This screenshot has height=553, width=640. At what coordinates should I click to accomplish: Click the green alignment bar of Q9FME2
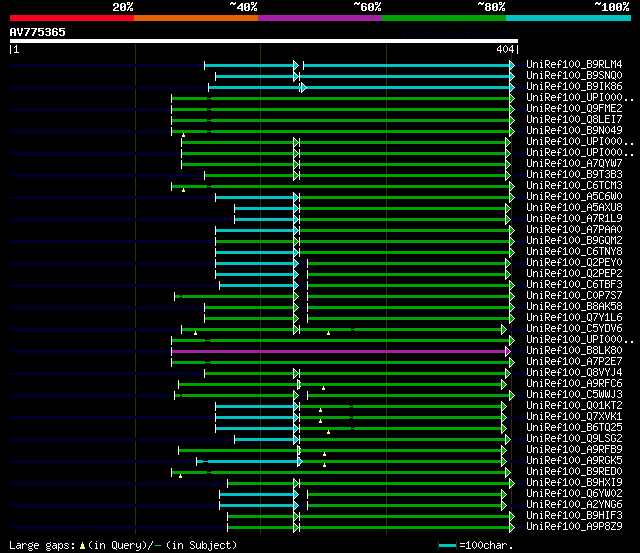pyautogui.click(x=341, y=109)
